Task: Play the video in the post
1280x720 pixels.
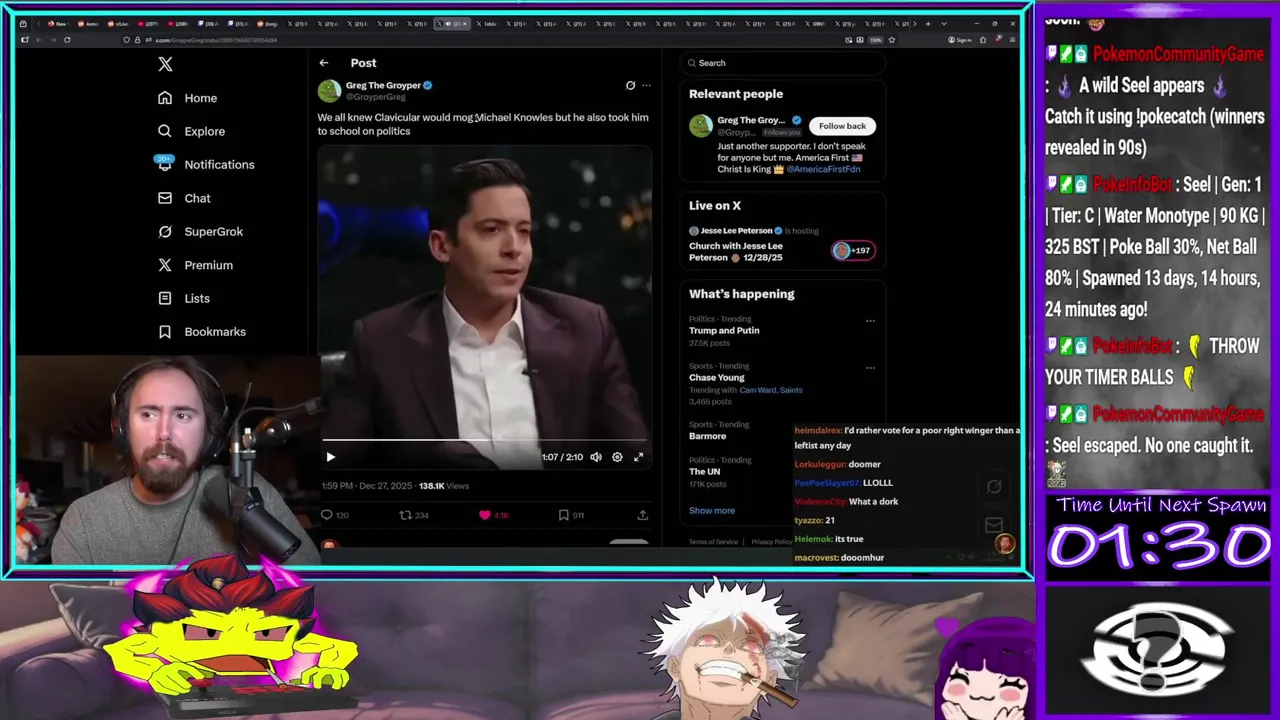Action: [330, 457]
